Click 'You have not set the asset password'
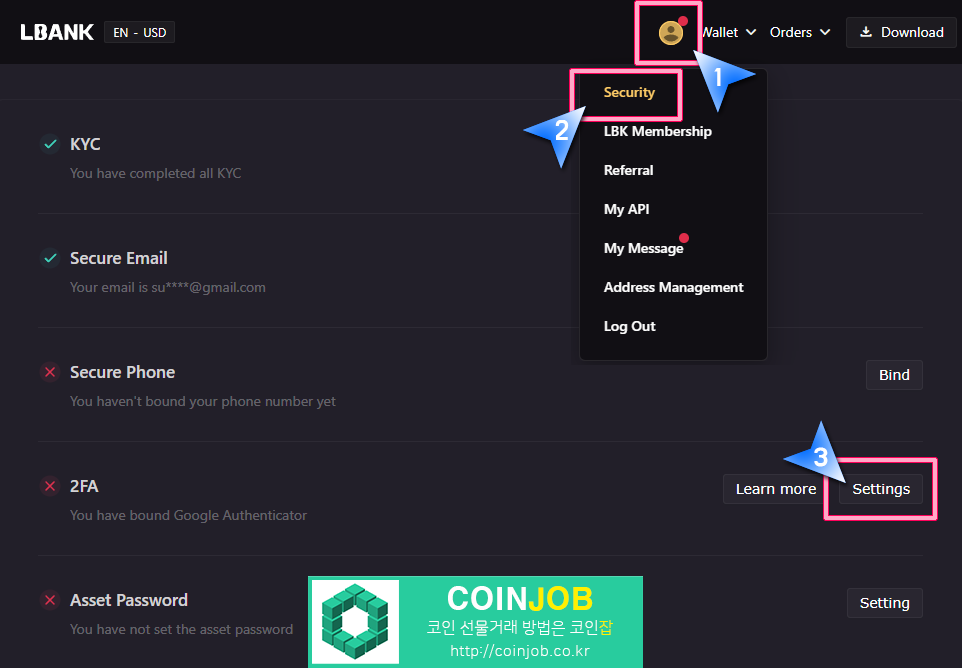The width and height of the screenshot is (962, 668). [182, 629]
